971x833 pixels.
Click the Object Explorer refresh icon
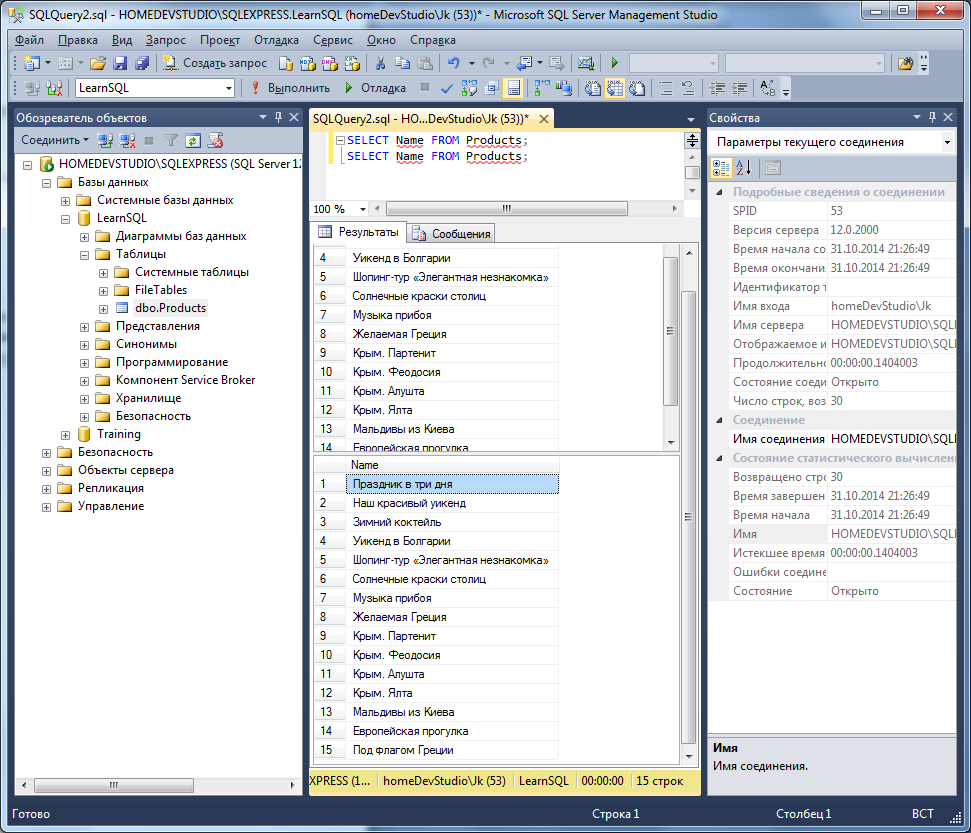[193, 141]
